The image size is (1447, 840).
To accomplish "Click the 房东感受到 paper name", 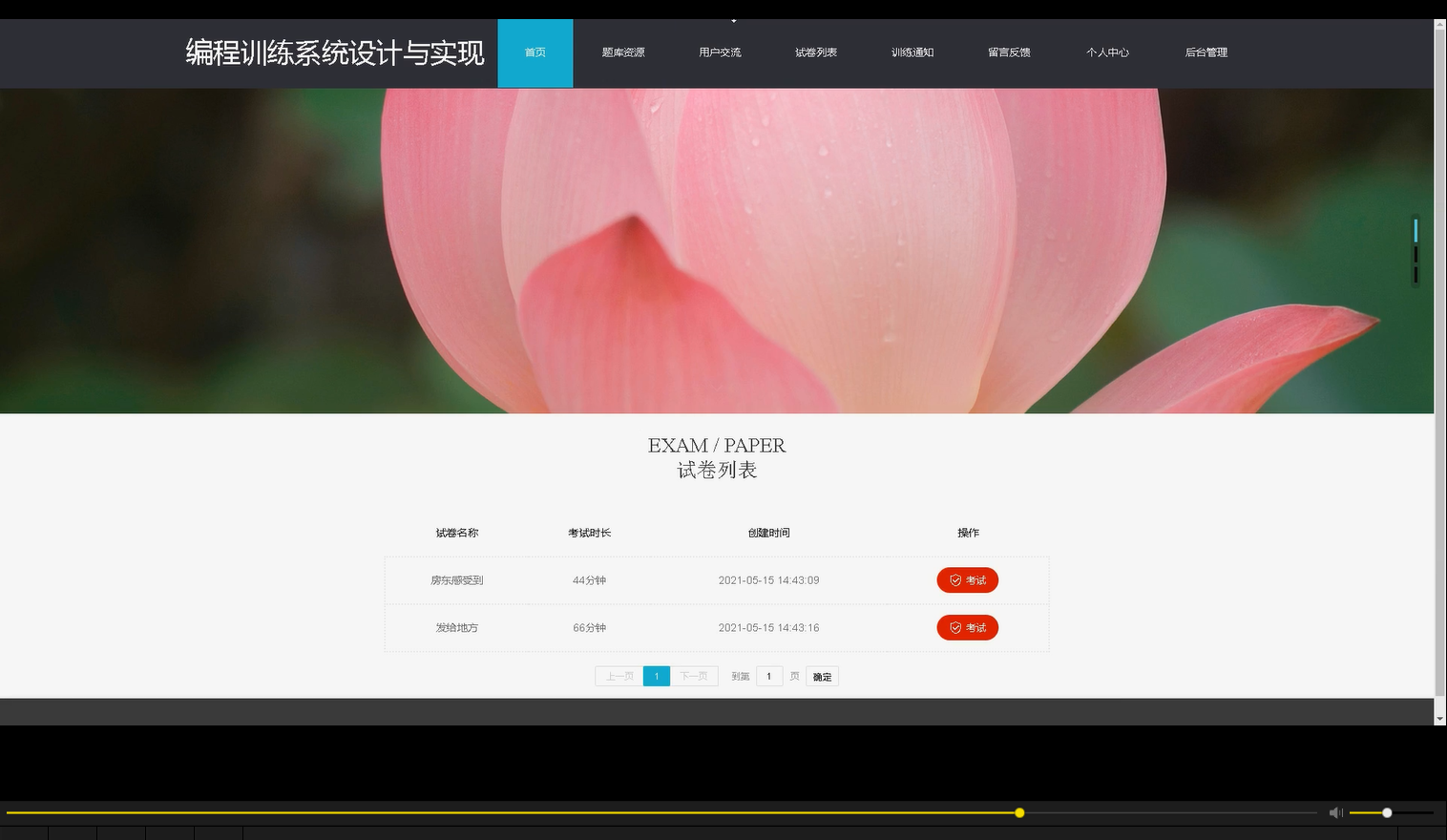I will [457, 580].
